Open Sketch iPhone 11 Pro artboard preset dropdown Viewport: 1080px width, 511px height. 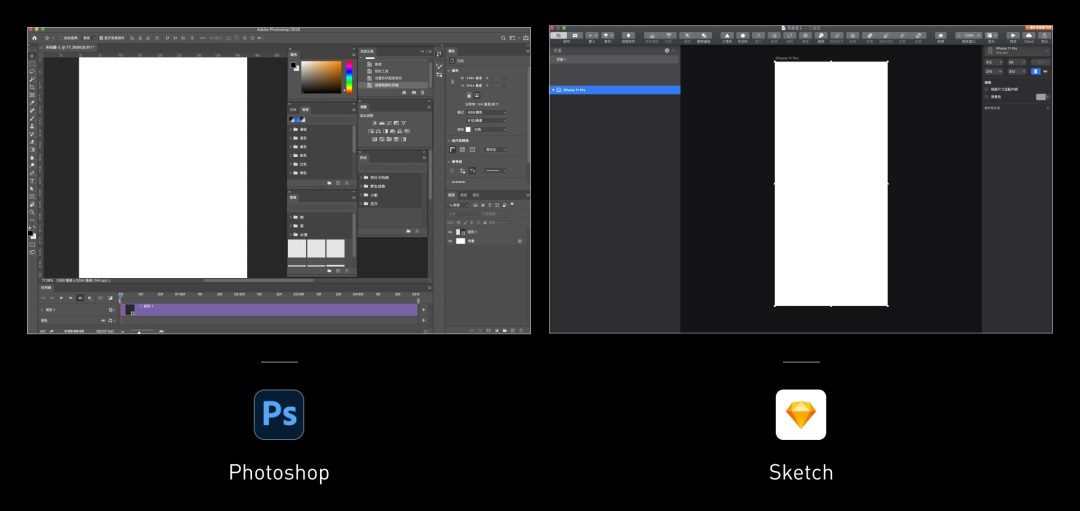click(1017, 50)
